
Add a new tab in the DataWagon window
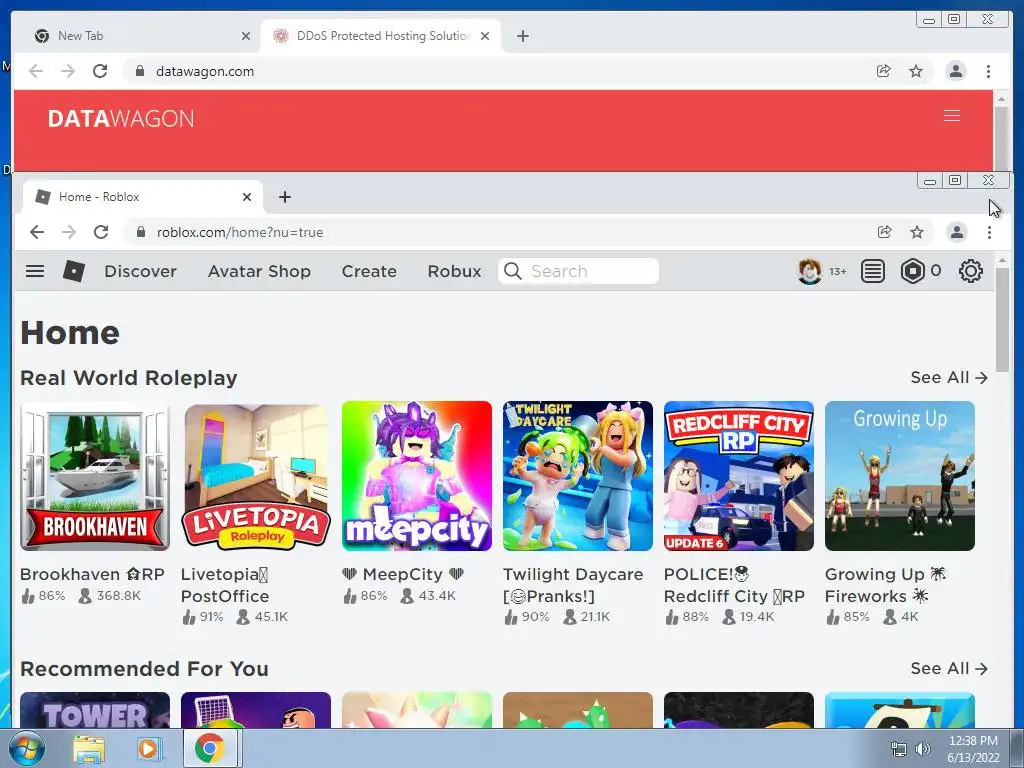(522, 36)
